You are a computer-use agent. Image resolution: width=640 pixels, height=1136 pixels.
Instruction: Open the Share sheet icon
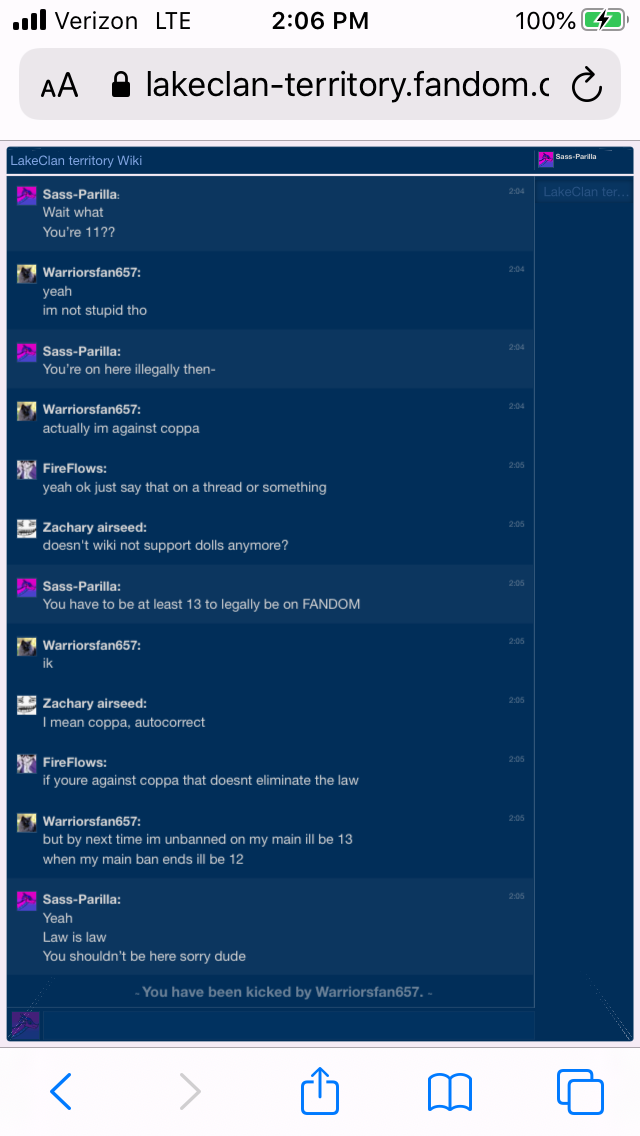pyautogui.click(x=320, y=1089)
